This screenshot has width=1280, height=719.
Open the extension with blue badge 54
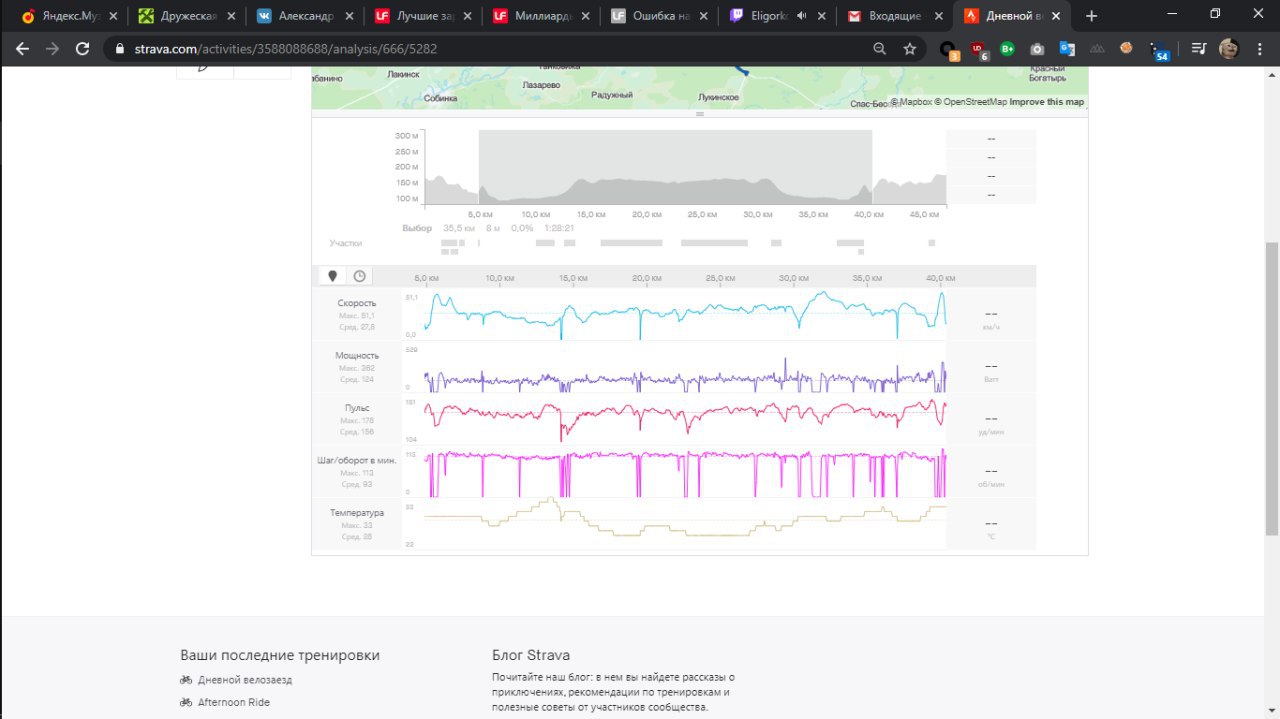pyautogui.click(x=1158, y=50)
